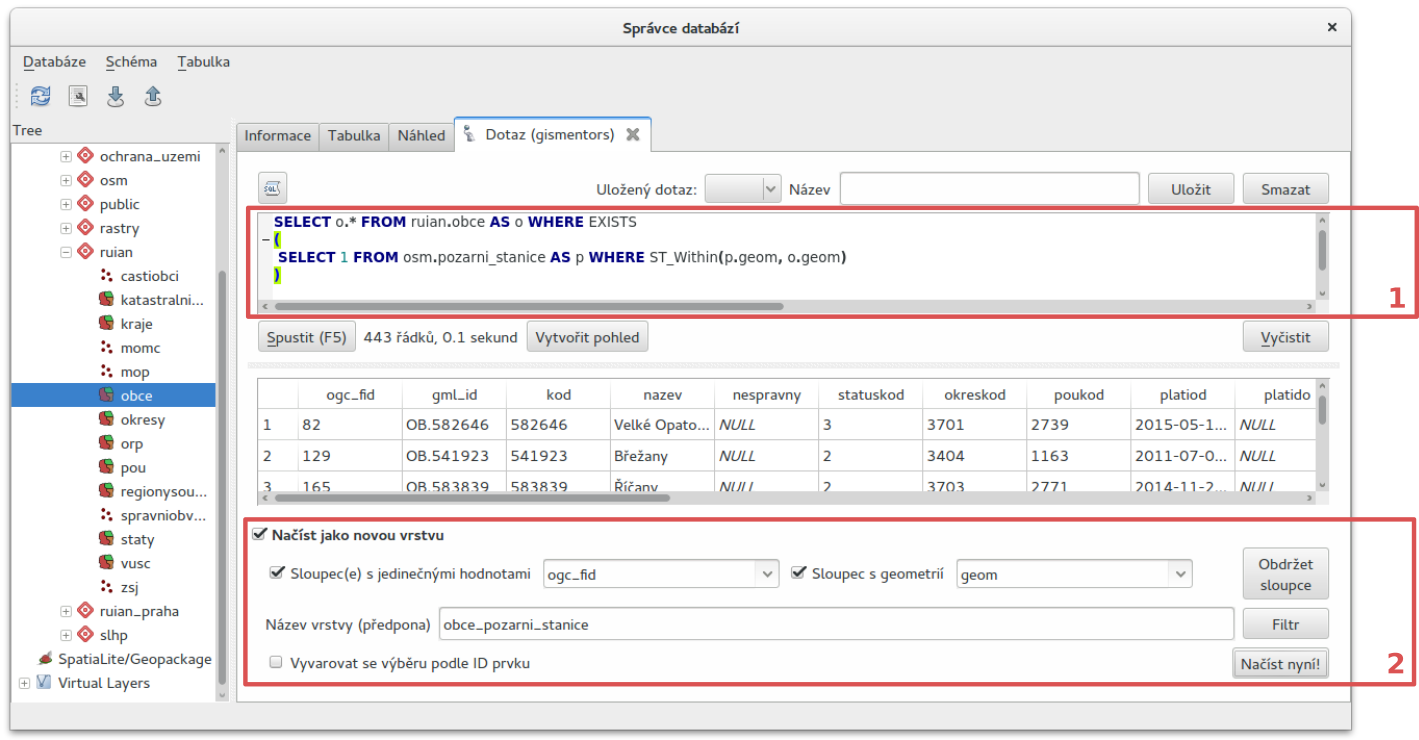The height and width of the screenshot is (740, 1419).
Task: Expand the osm schema node
Action: pyautogui.click(x=66, y=180)
